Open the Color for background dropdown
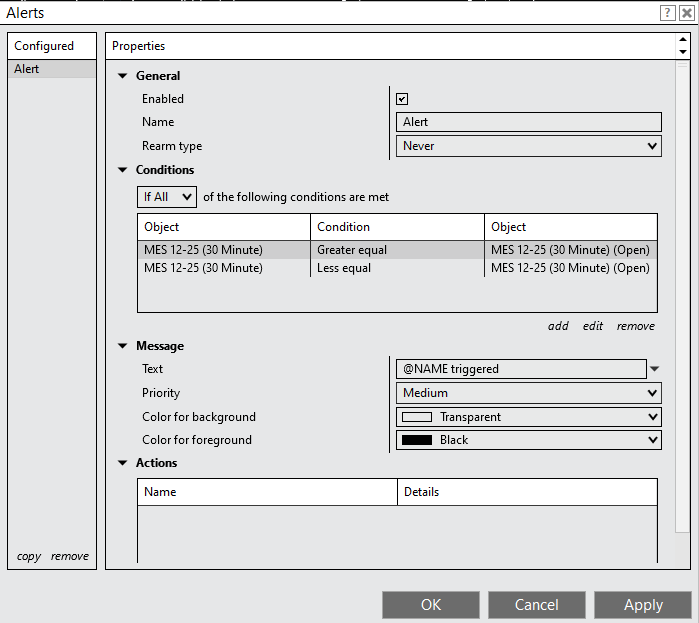The width and height of the screenshot is (699, 623). [x=528, y=417]
